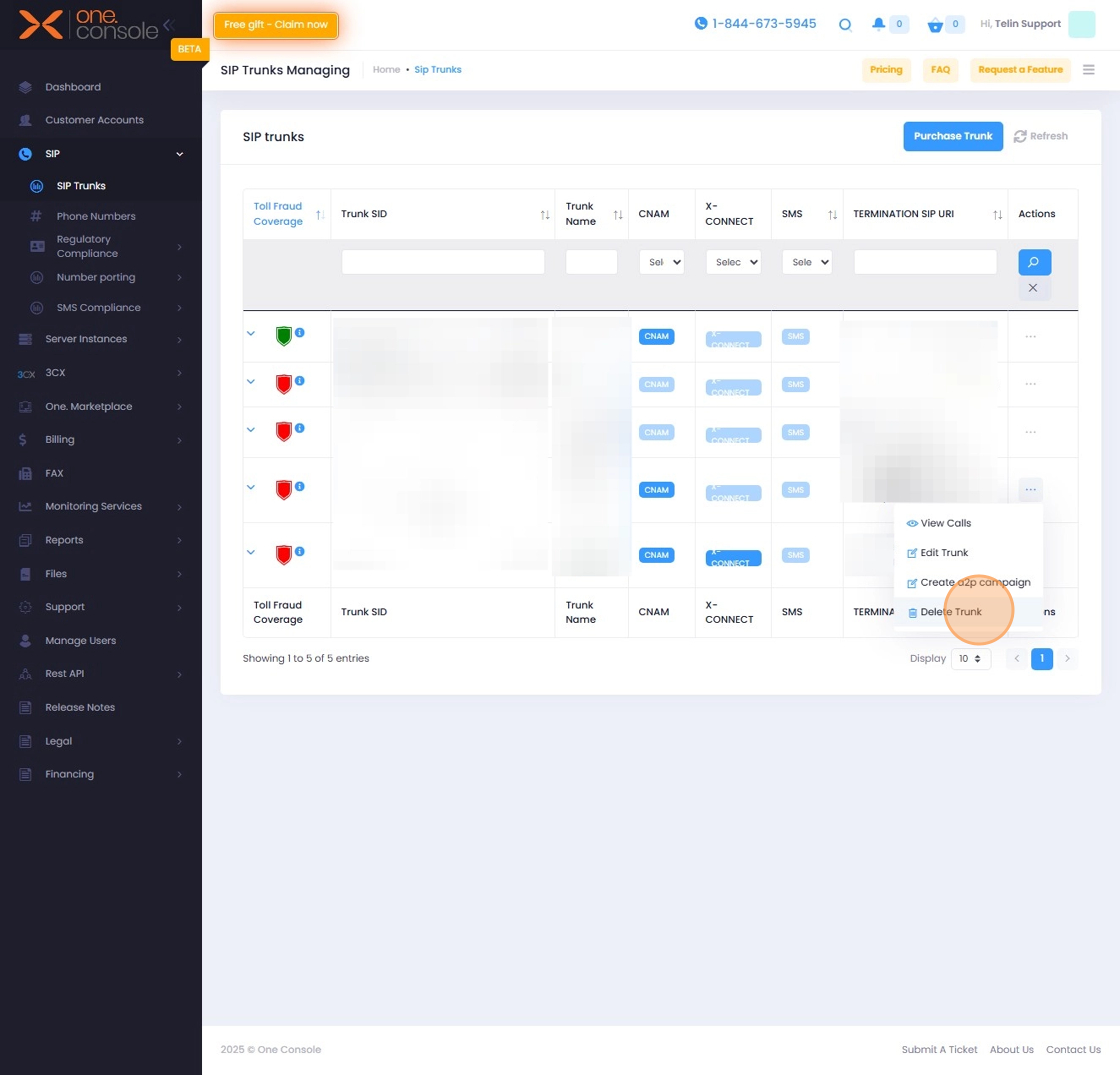Viewport: 1120px width, 1075px height.
Task: Toggle the X-CONNECT badge in the first row
Action: coord(734,339)
